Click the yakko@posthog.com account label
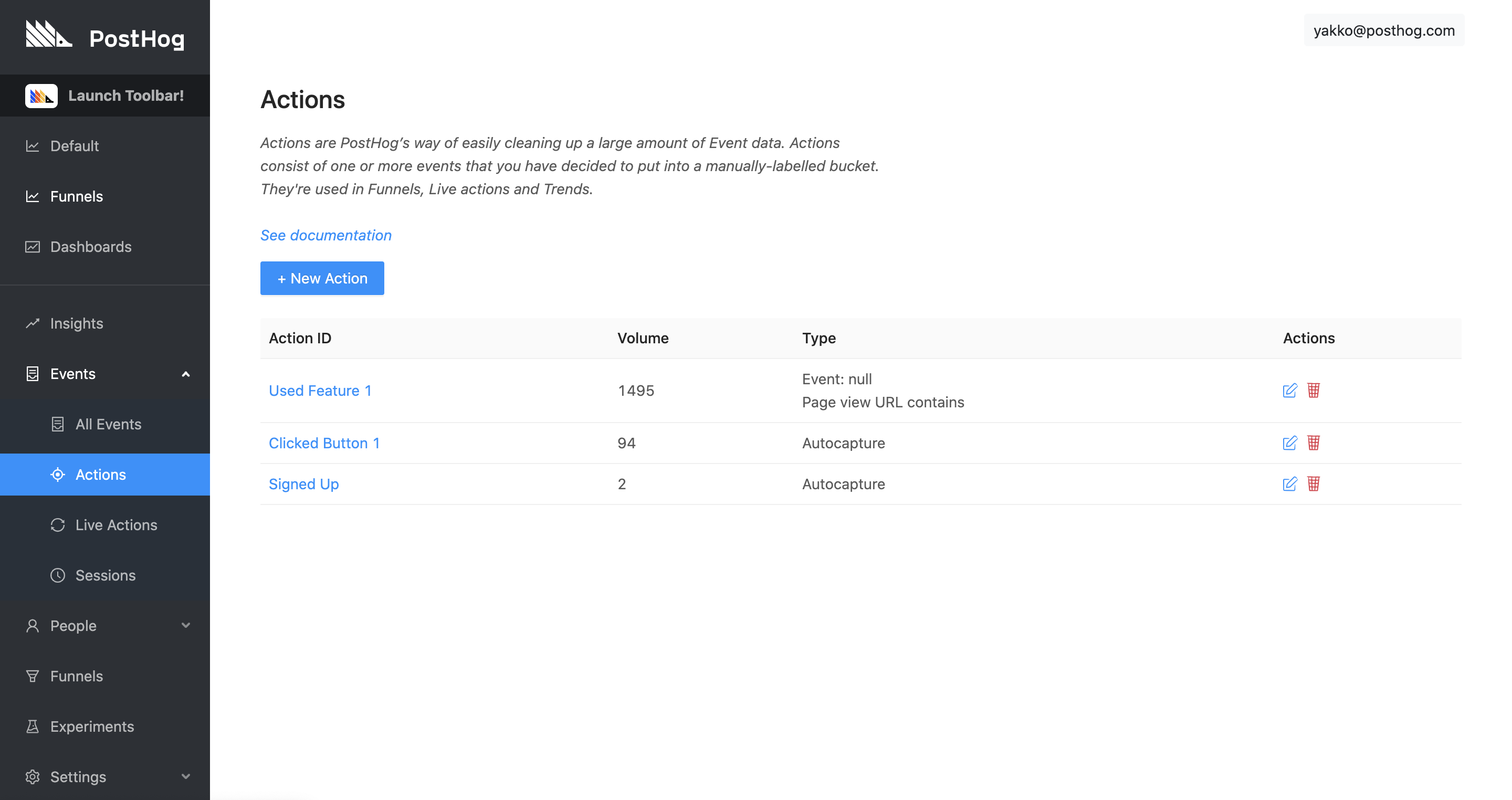Image resolution: width=1512 pixels, height=800 pixels. (1383, 30)
